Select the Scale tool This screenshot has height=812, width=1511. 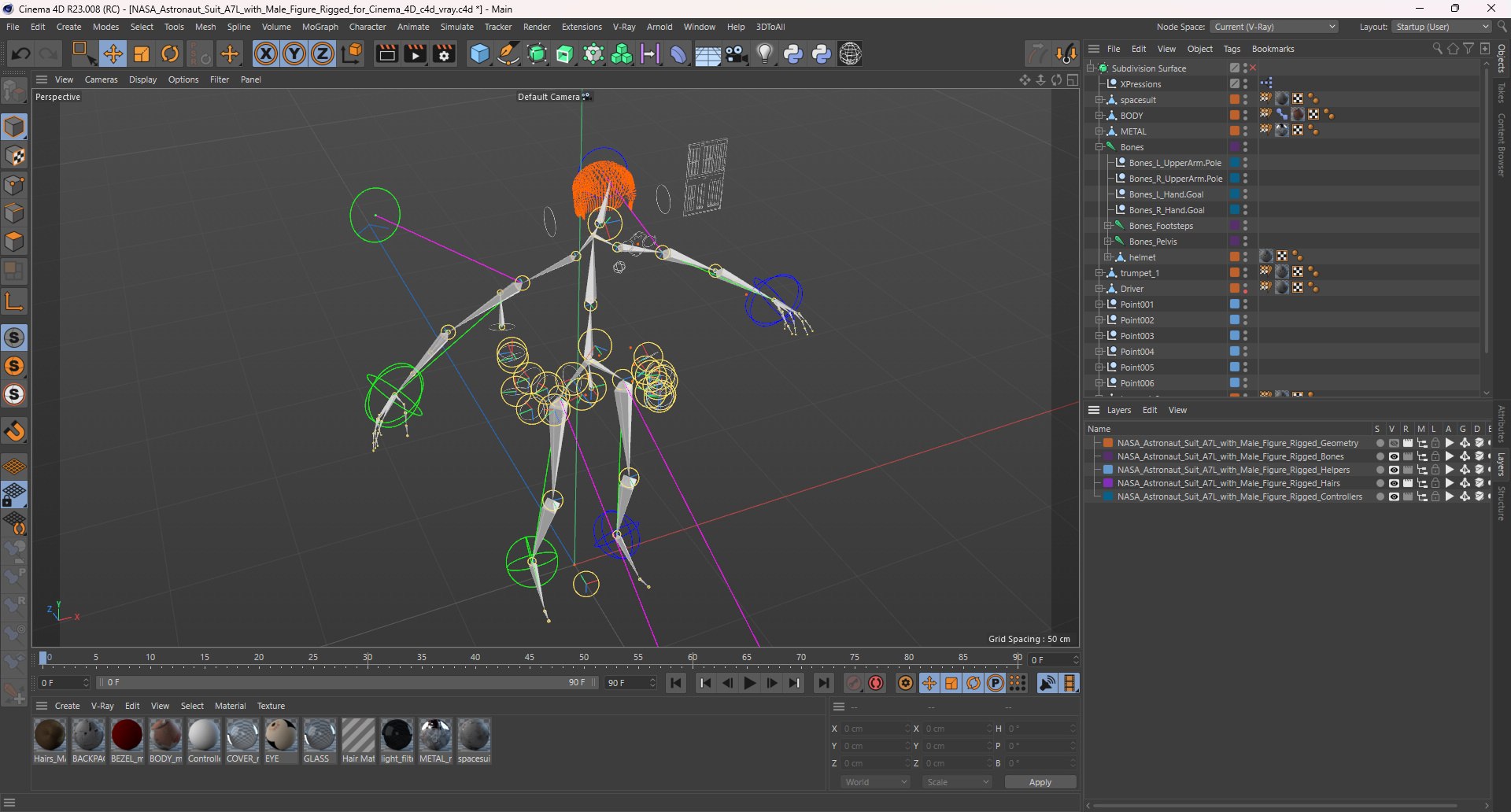[x=142, y=54]
